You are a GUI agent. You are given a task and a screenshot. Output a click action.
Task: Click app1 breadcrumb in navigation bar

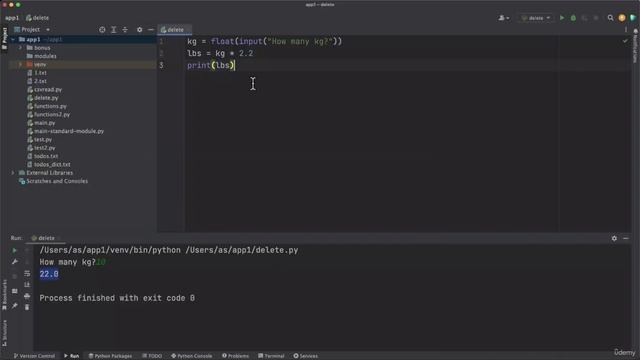tap(12, 18)
